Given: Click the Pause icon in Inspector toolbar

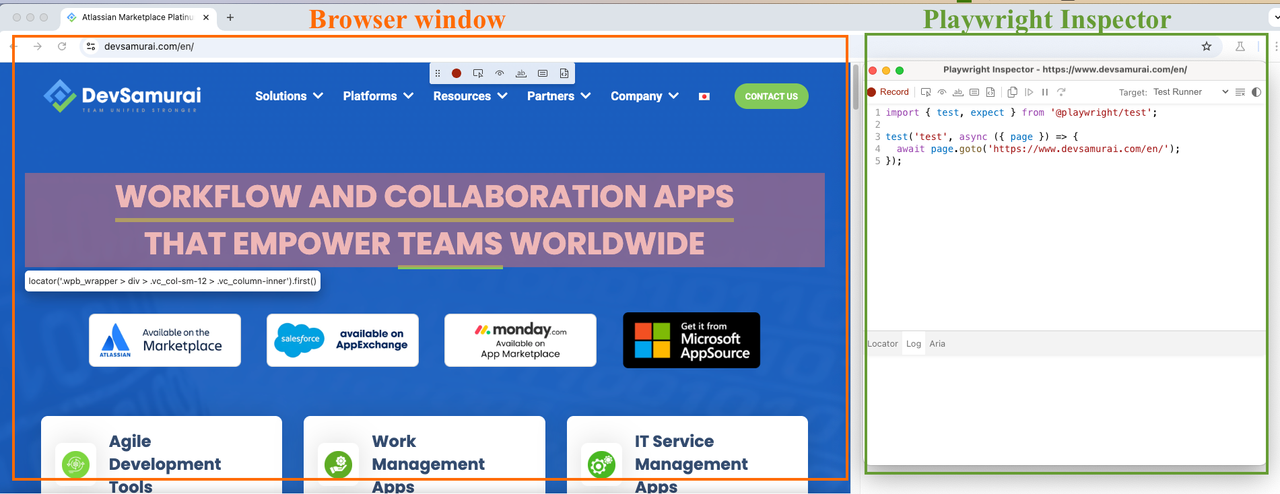Looking at the screenshot, I should tap(1045, 92).
